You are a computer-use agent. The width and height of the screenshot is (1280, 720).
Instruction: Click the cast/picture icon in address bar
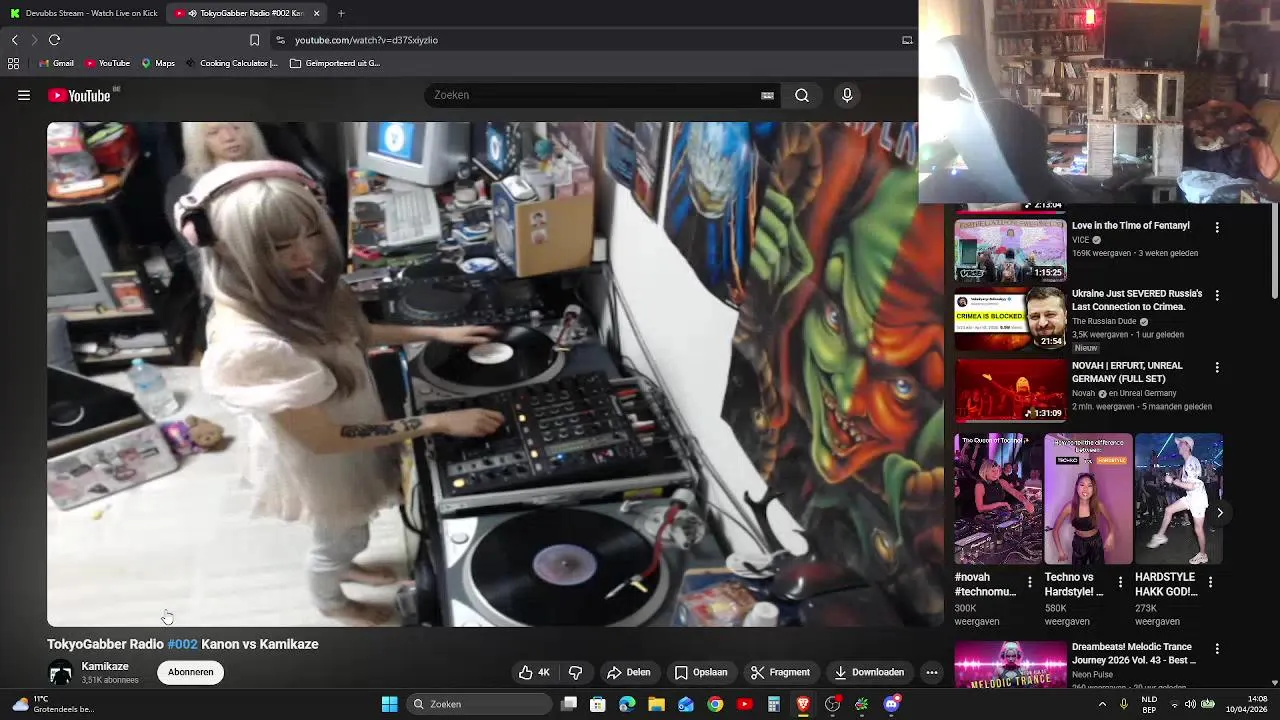(907, 40)
